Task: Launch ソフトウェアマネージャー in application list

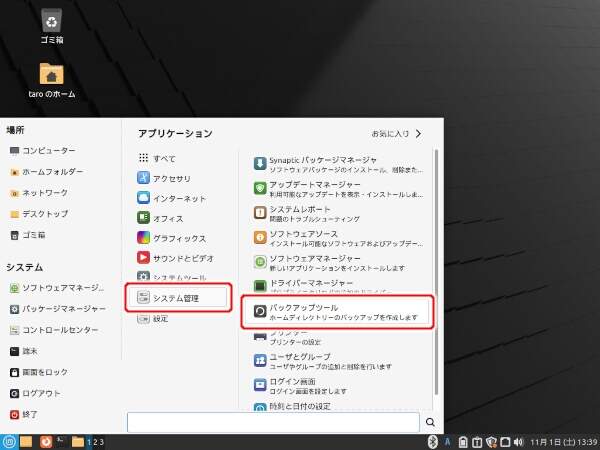Action: [329, 262]
